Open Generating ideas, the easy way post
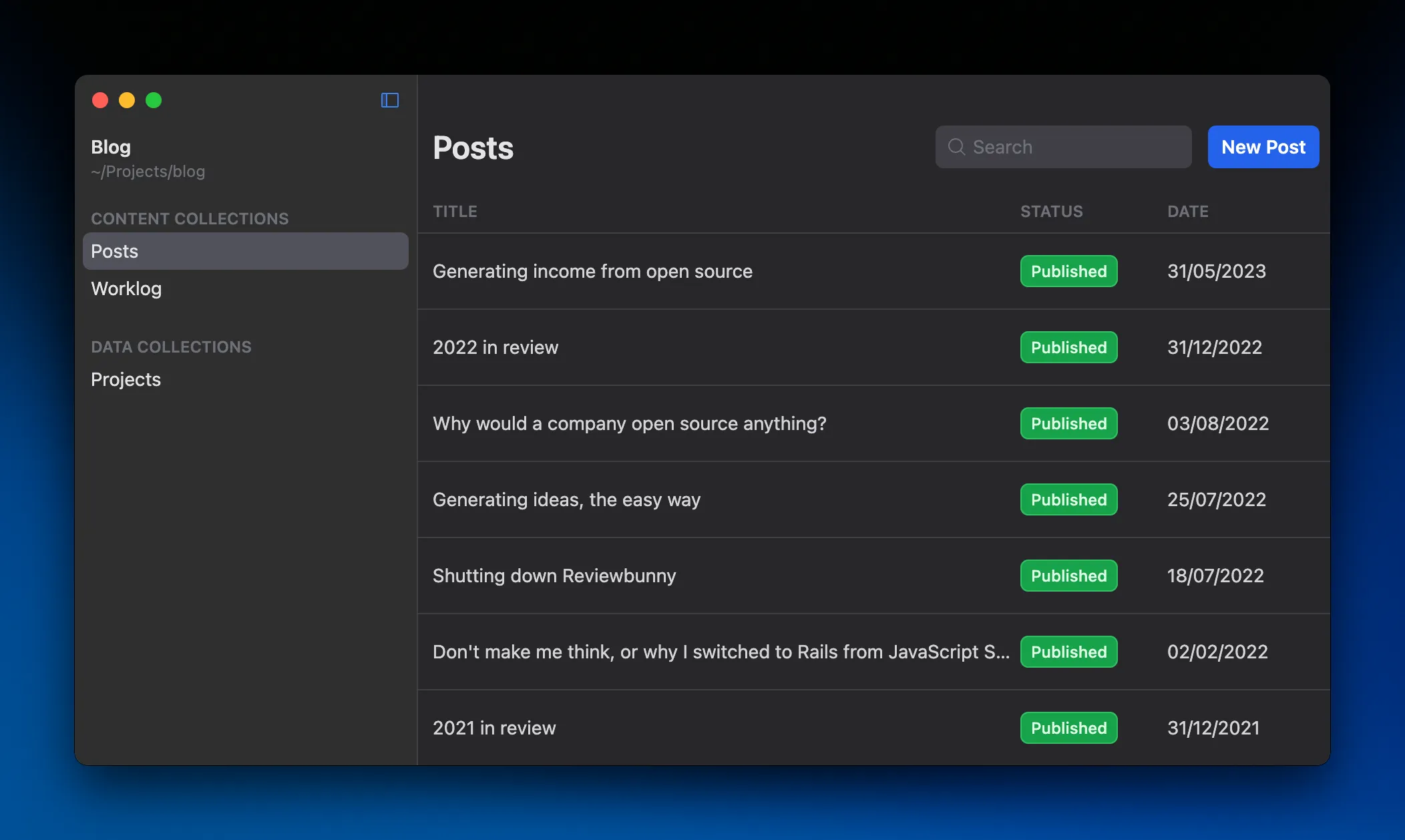This screenshot has width=1405, height=840. [873, 499]
